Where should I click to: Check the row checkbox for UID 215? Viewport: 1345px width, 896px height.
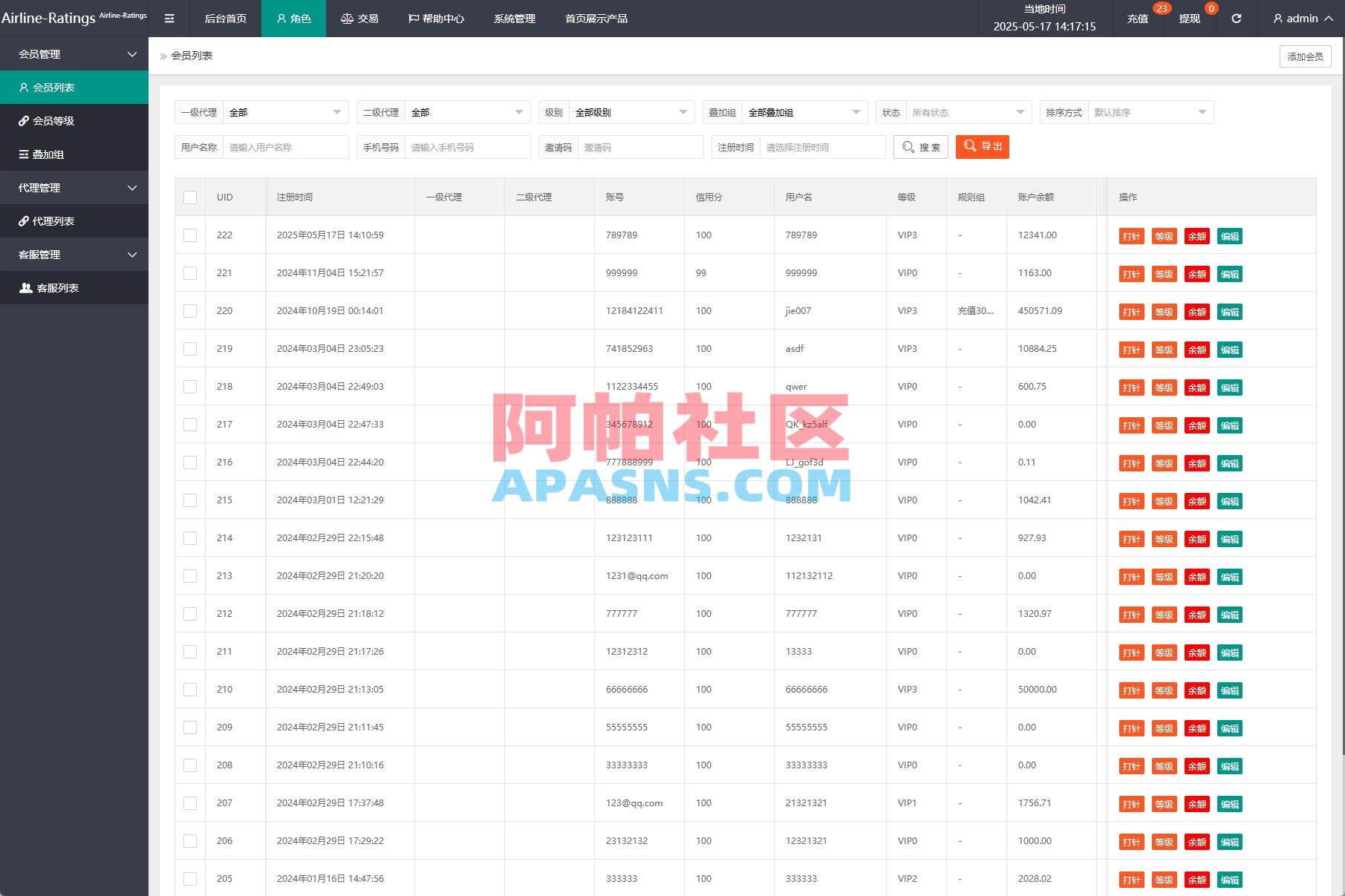189,500
